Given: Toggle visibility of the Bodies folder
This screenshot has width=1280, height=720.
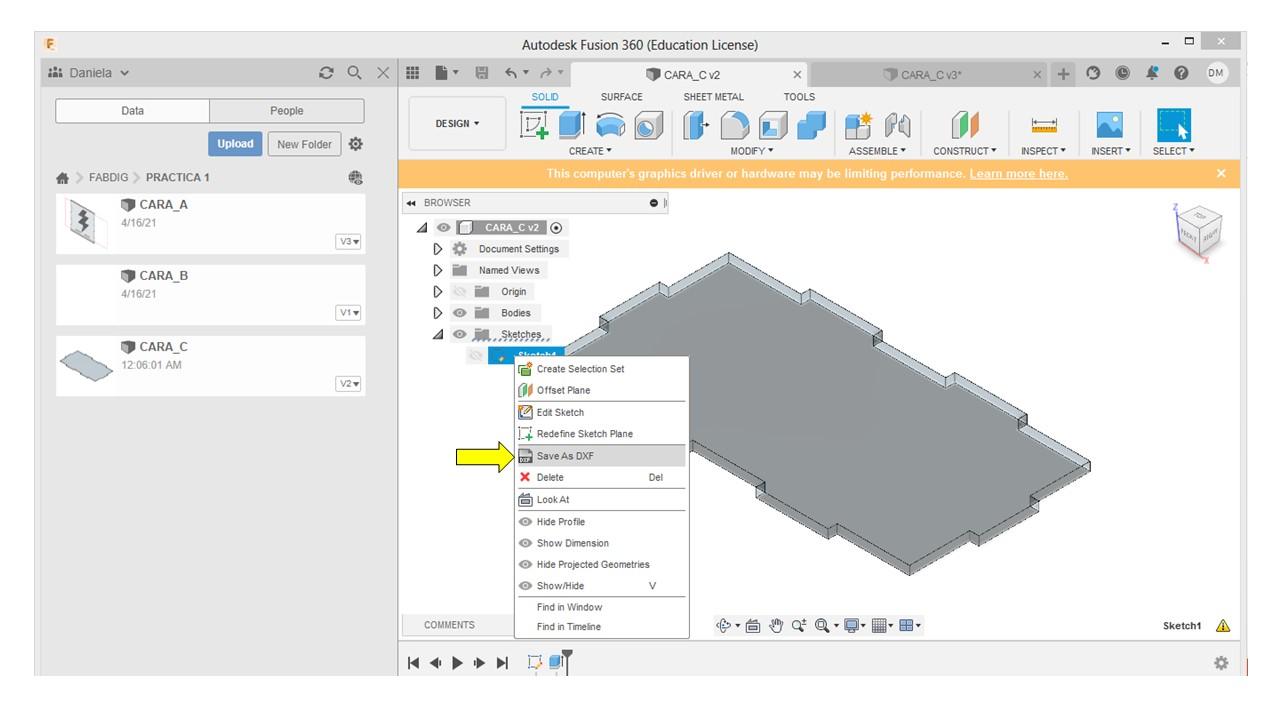Looking at the screenshot, I should [460, 313].
